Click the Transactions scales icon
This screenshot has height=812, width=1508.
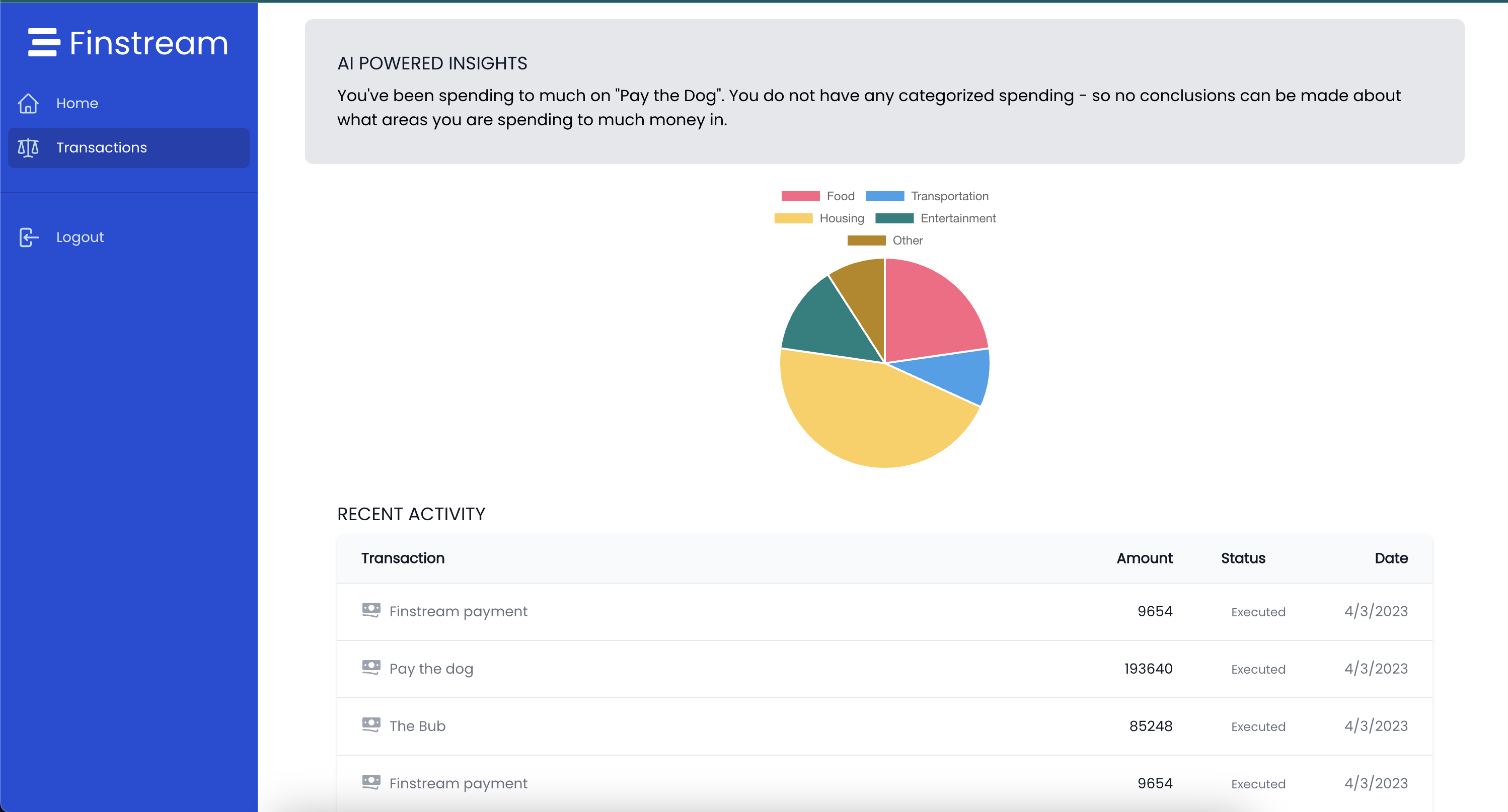(x=28, y=148)
